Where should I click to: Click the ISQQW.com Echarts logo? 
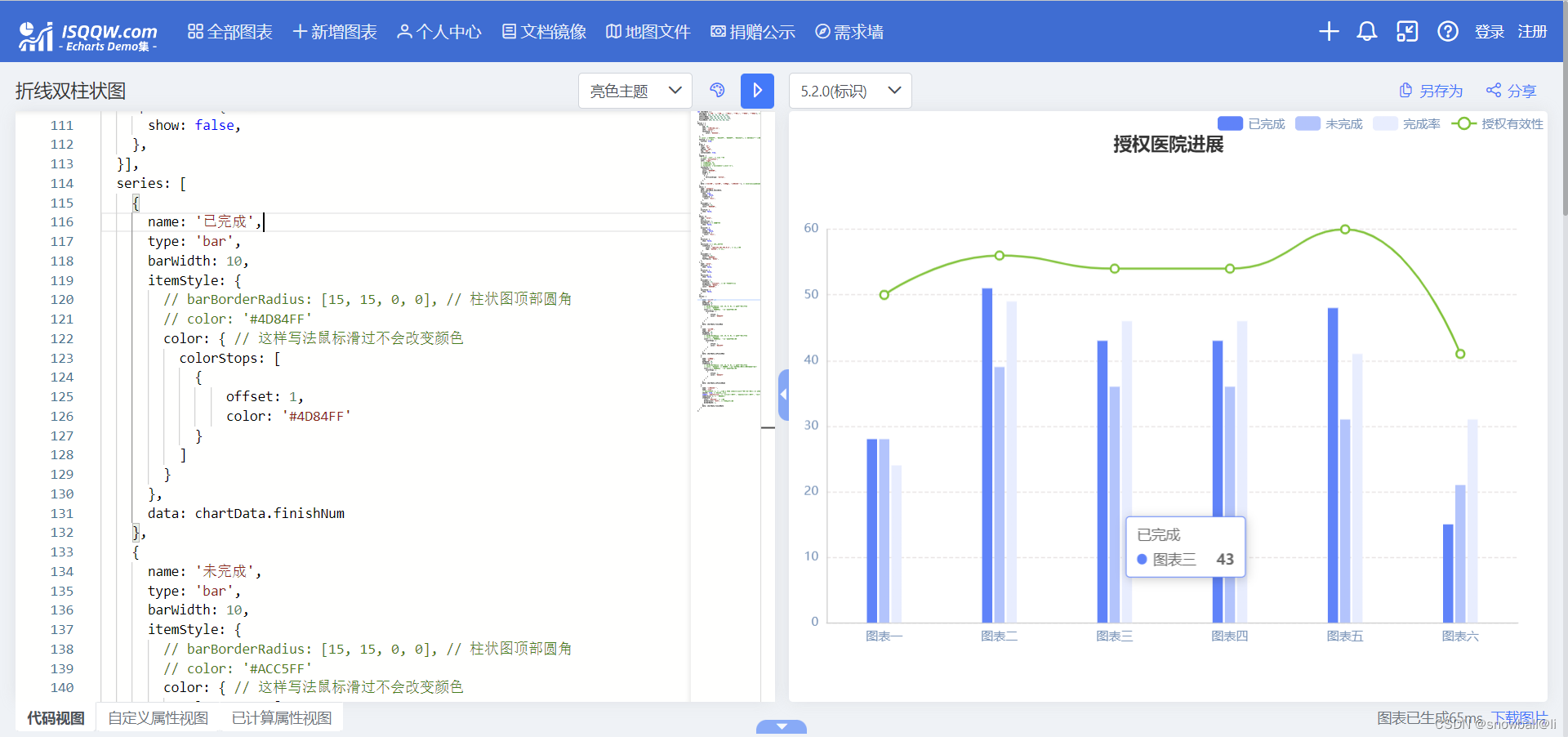[x=86, y=33]
